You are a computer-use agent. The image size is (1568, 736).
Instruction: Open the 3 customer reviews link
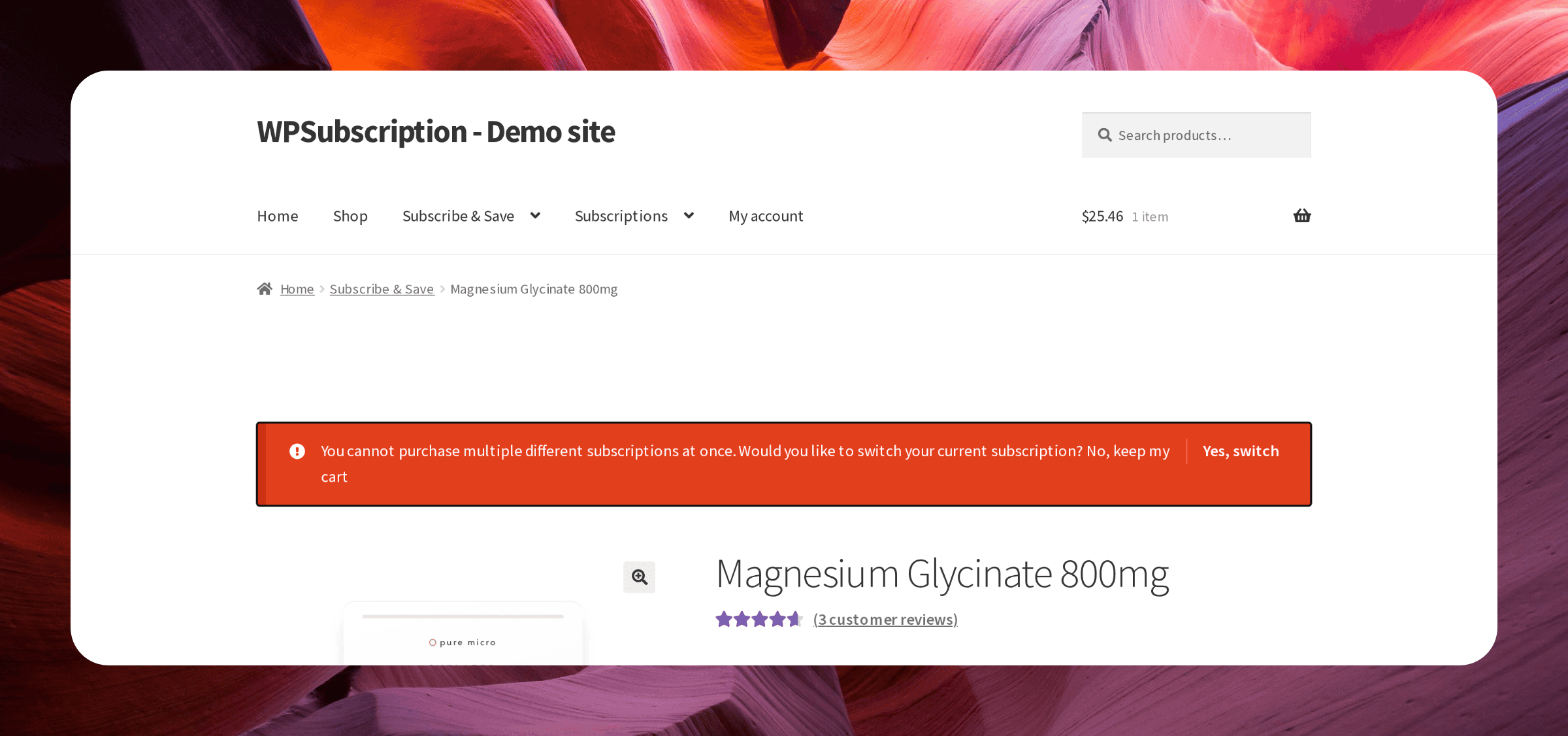tap(885, 620)
